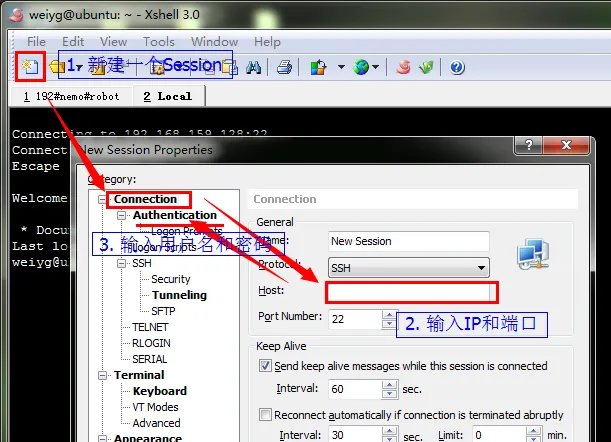This screenshot has width=611, height=442.
Task: Select VT Modes under Terminal
Action: (155, 407)
